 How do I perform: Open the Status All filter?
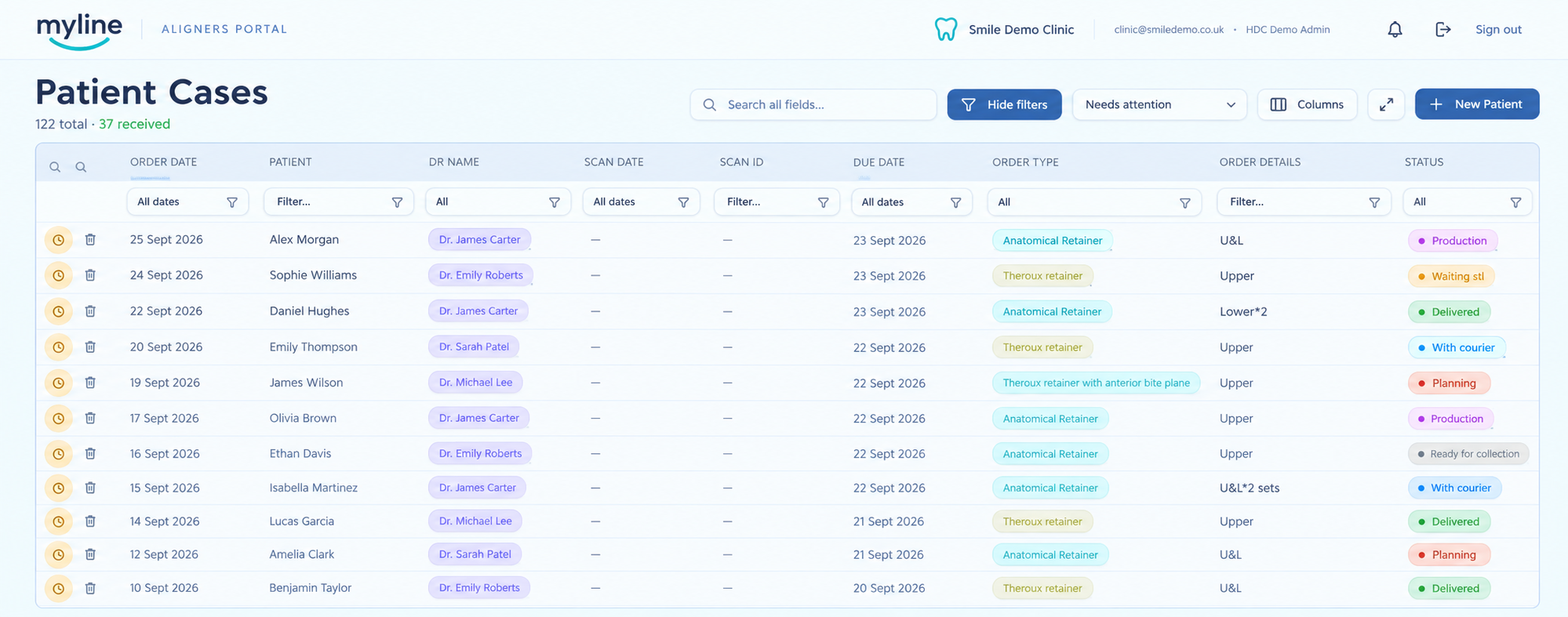click(1467, 201)
